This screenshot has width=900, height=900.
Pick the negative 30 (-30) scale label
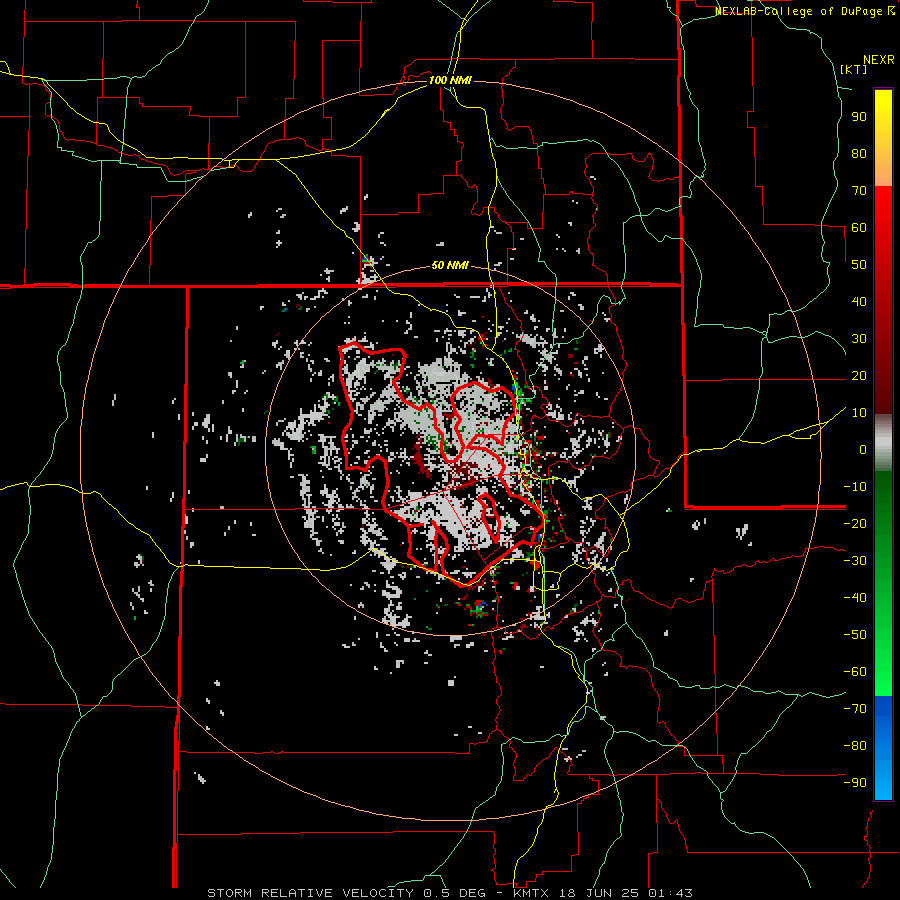coord(855,561)
